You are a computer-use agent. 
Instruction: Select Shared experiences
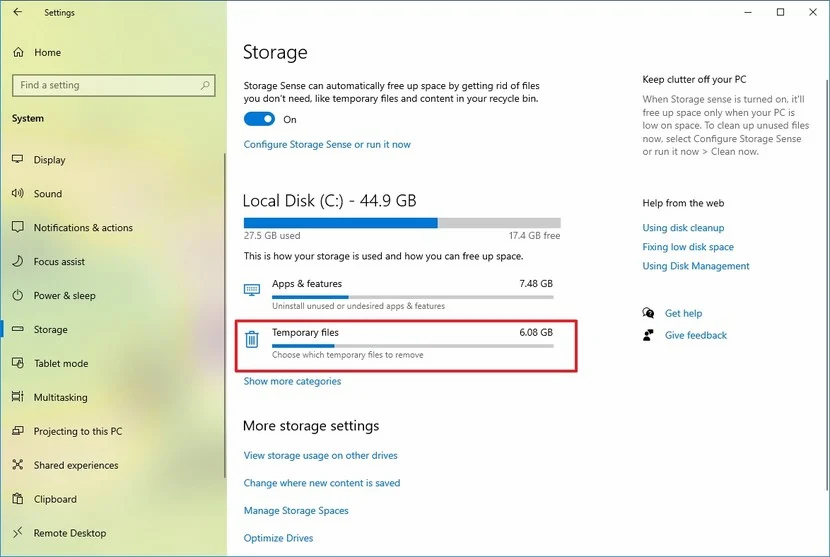(x=76, y=465)
